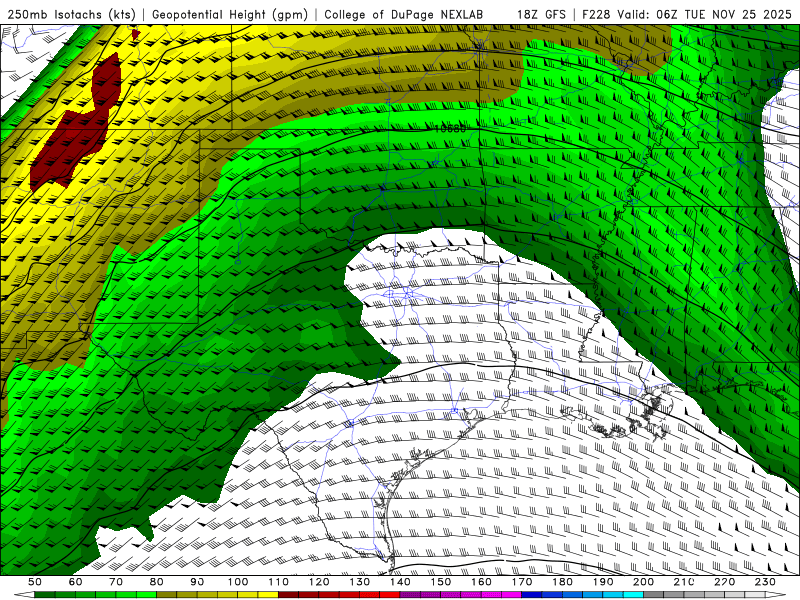Click the '100' color scale label

(x=238, y=582)
